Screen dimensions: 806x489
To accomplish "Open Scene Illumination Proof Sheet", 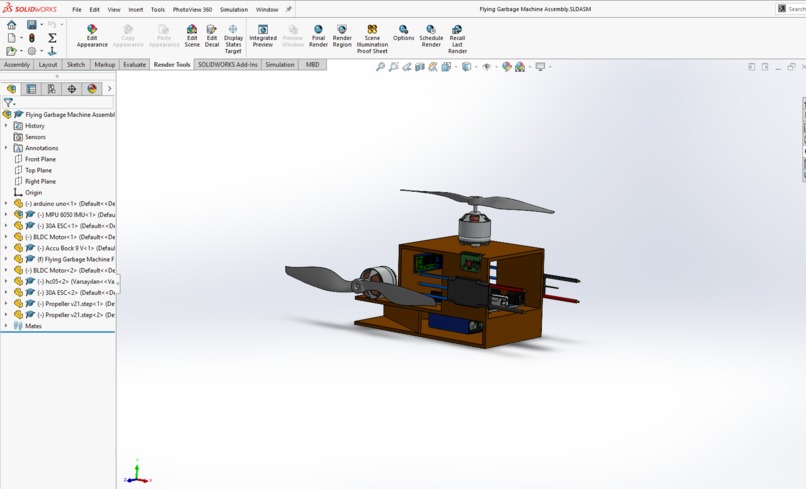I will tap(372, 39).
